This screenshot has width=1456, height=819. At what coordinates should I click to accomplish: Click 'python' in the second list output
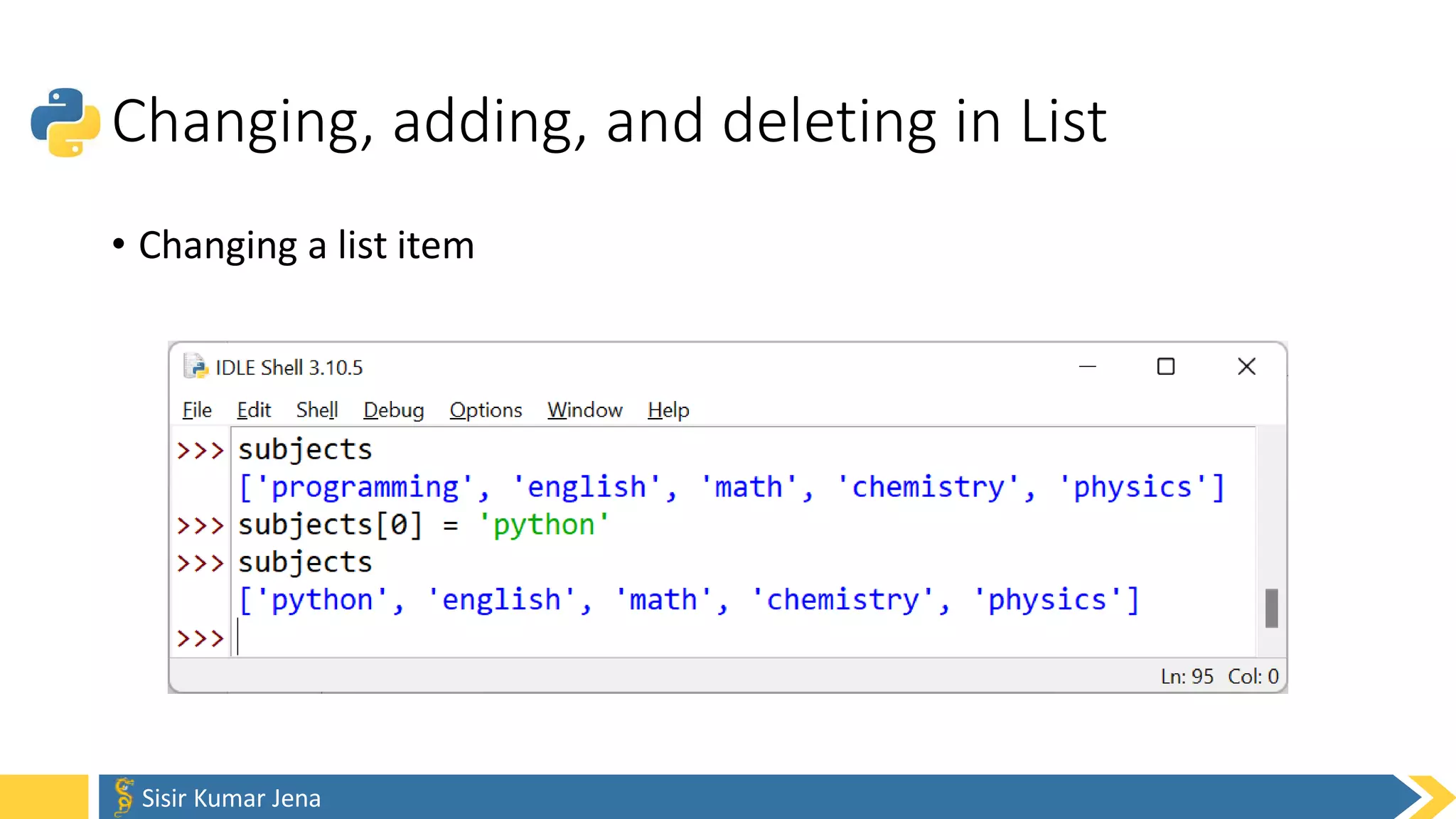(322, 601)
